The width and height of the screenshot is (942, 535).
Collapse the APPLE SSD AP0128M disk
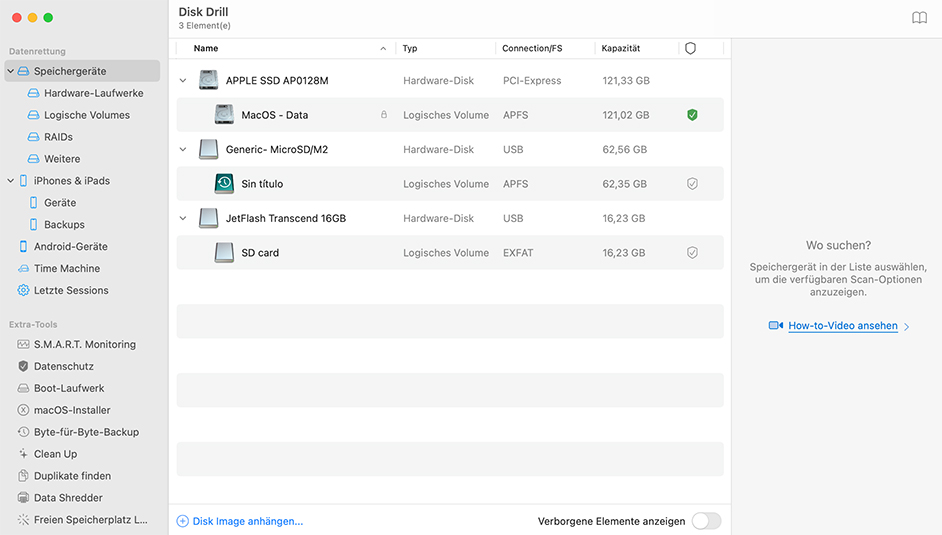(182, 81)
